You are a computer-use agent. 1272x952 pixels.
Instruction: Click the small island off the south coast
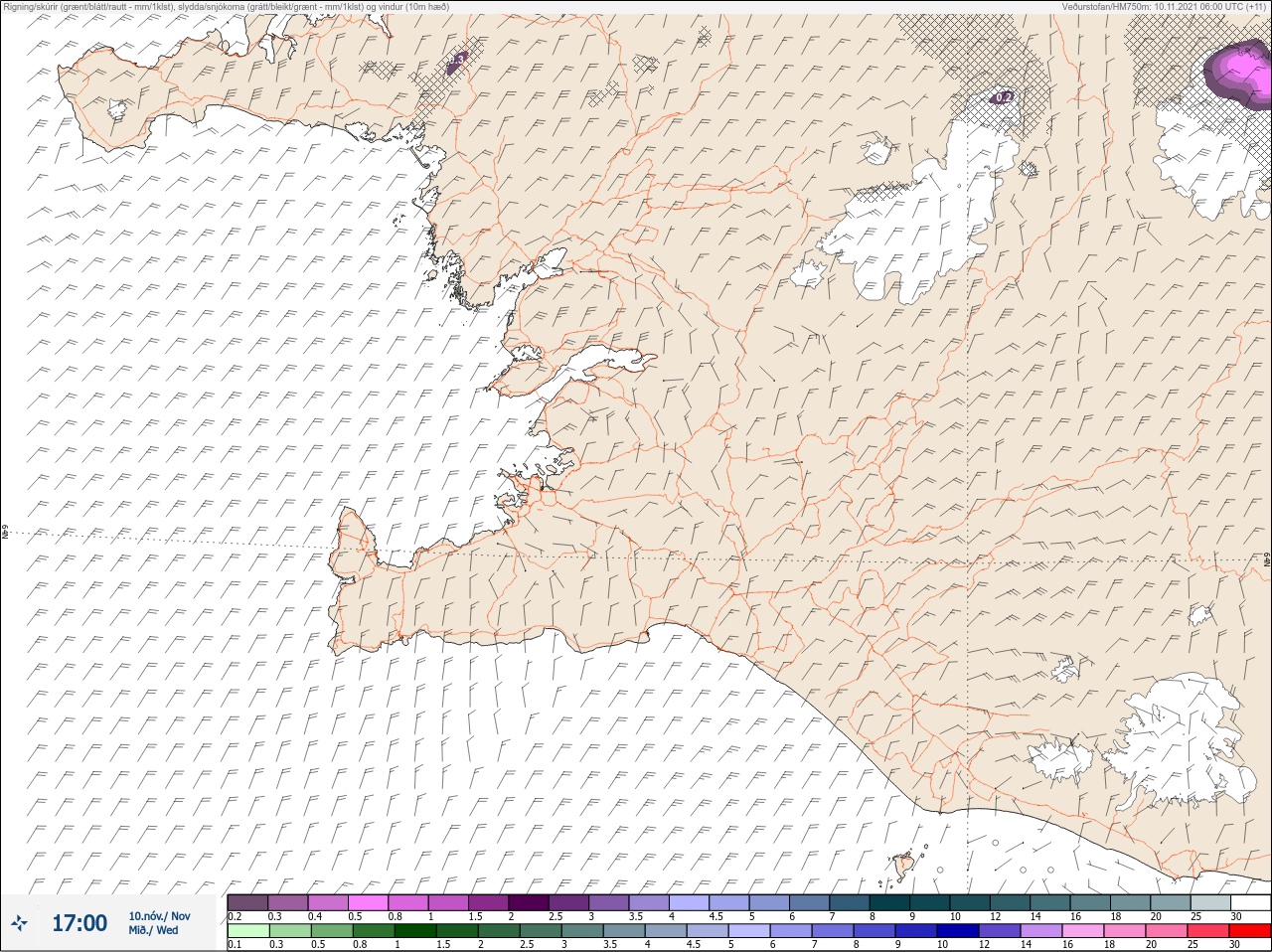(904, 867)
